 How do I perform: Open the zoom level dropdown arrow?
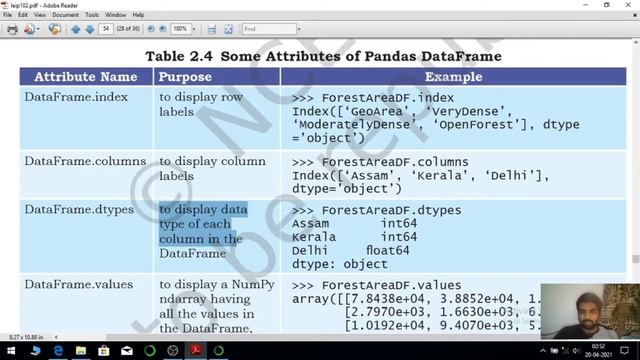194,29
